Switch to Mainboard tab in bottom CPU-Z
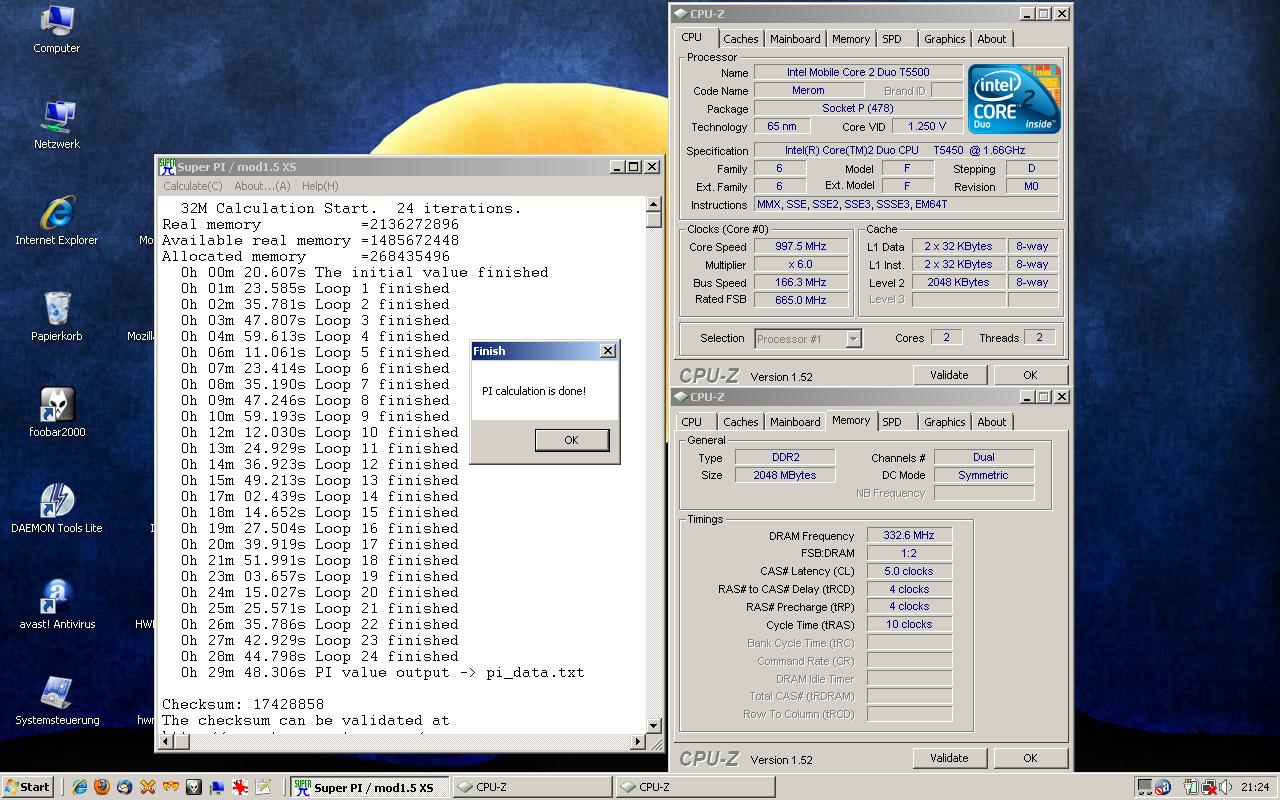Image resolution: width=1280 pixels, height=800 pixels. point(795,422)
